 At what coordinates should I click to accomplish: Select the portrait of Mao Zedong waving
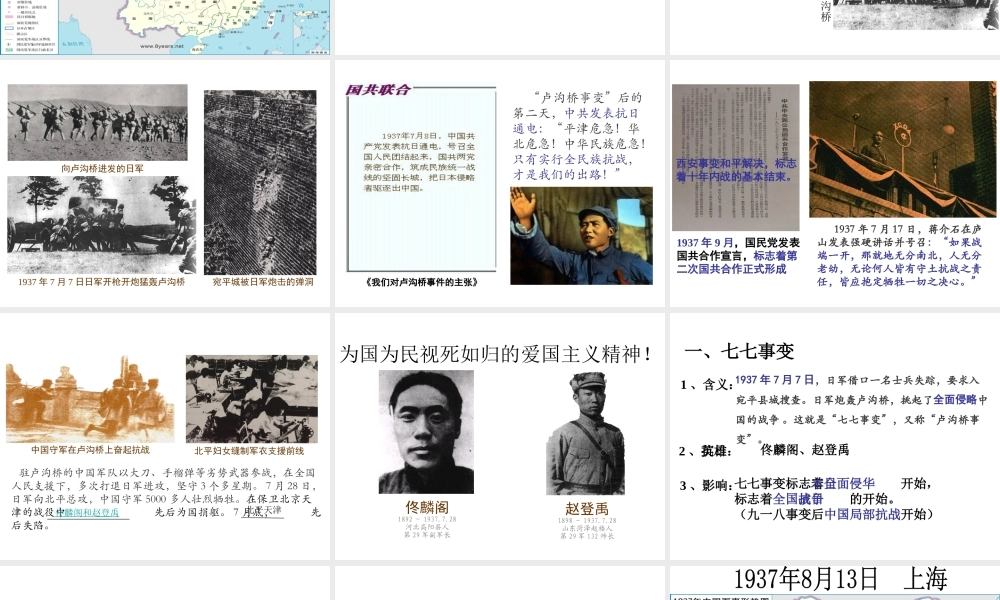(581, 235)
